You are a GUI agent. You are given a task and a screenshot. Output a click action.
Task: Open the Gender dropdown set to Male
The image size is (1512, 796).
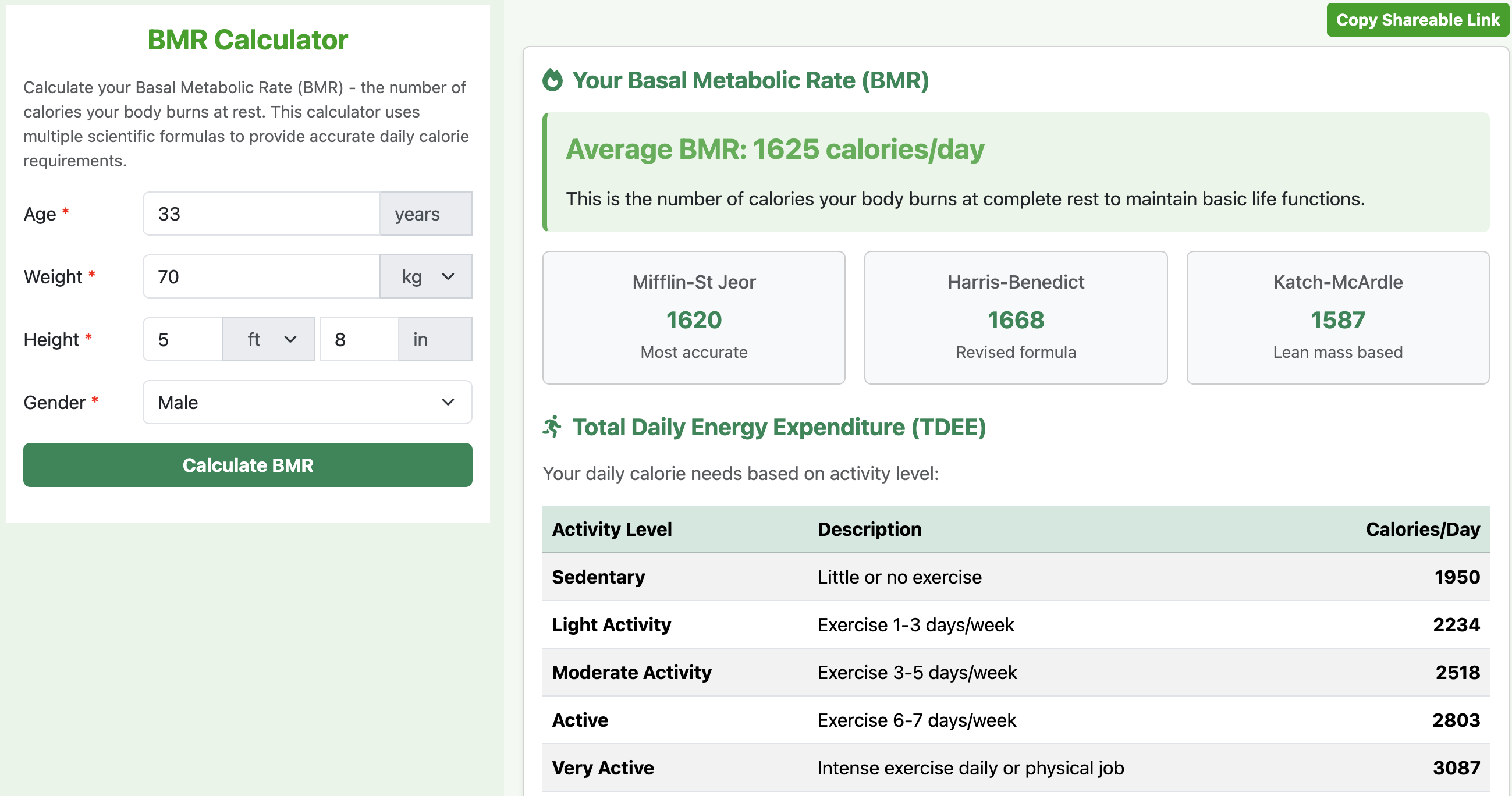pos(306,402)
